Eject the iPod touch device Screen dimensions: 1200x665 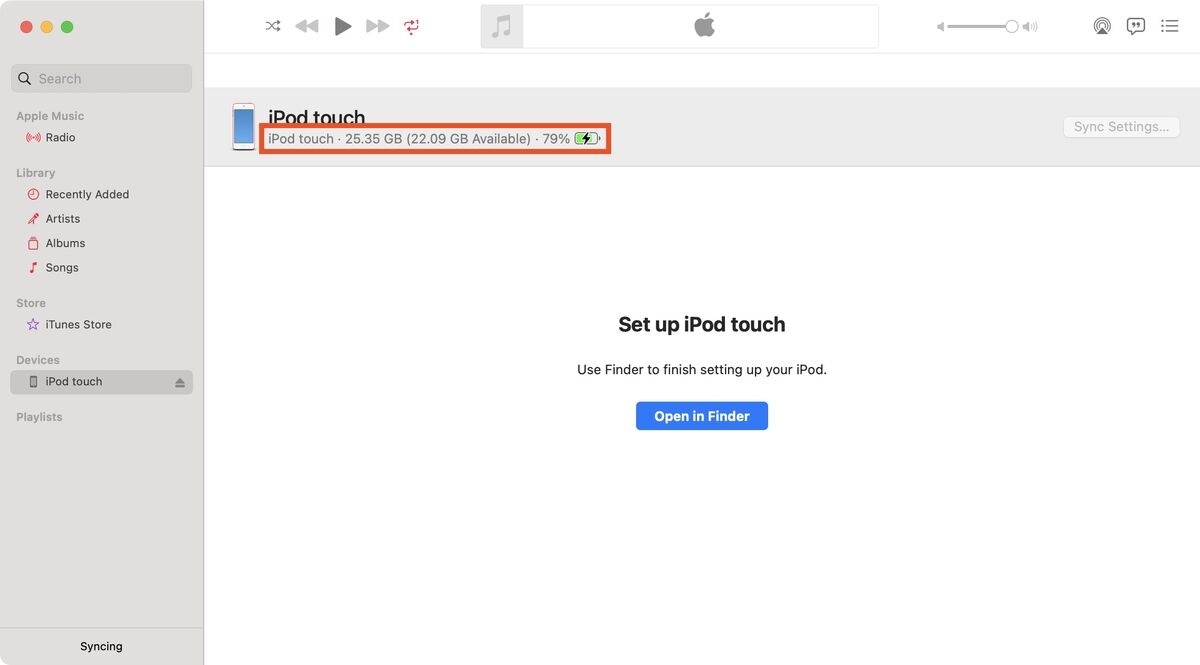(x=180, y=382)
